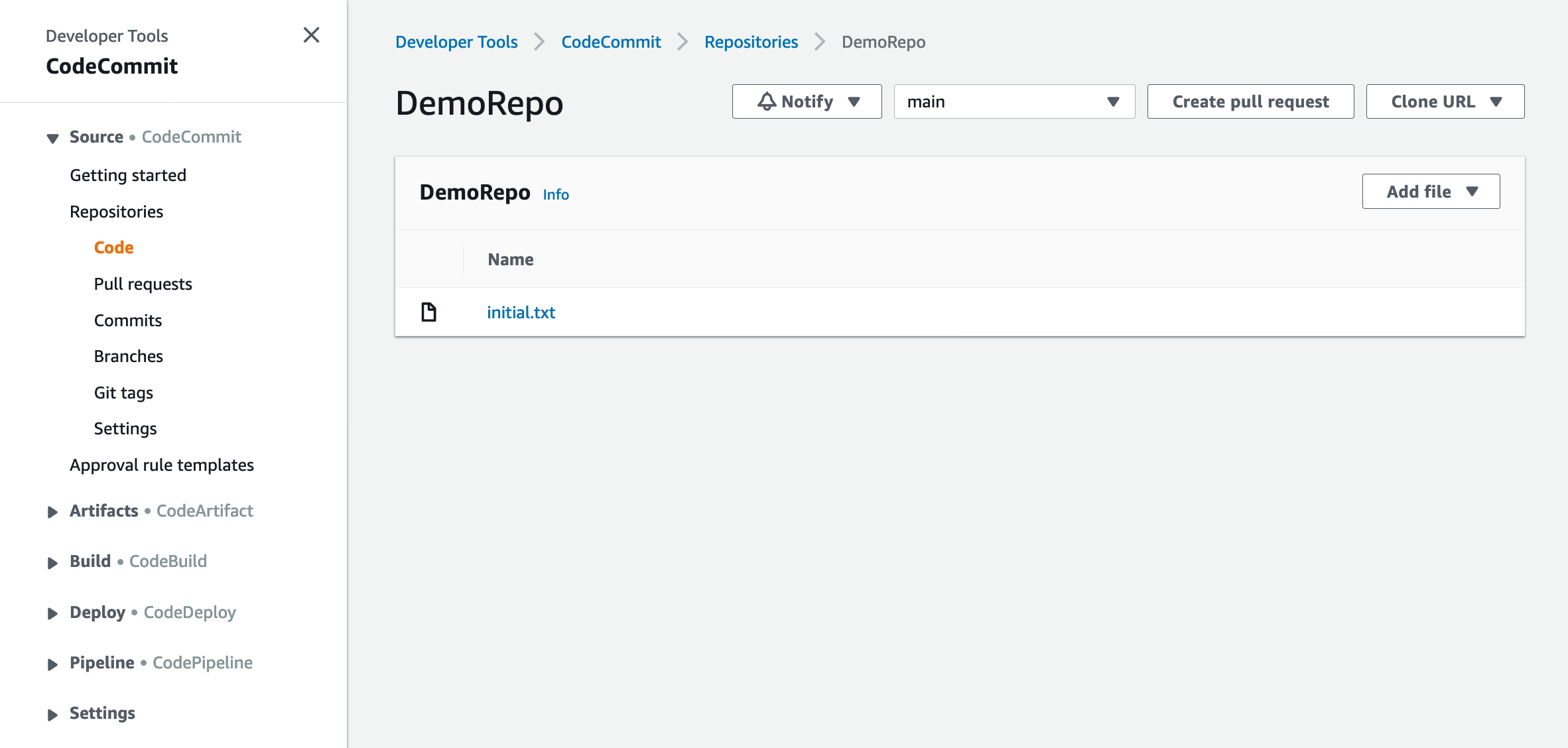This screenshot has width=1568, height=748.
Task: Click the Create pull request button
Action: [x=1250, y=101]
